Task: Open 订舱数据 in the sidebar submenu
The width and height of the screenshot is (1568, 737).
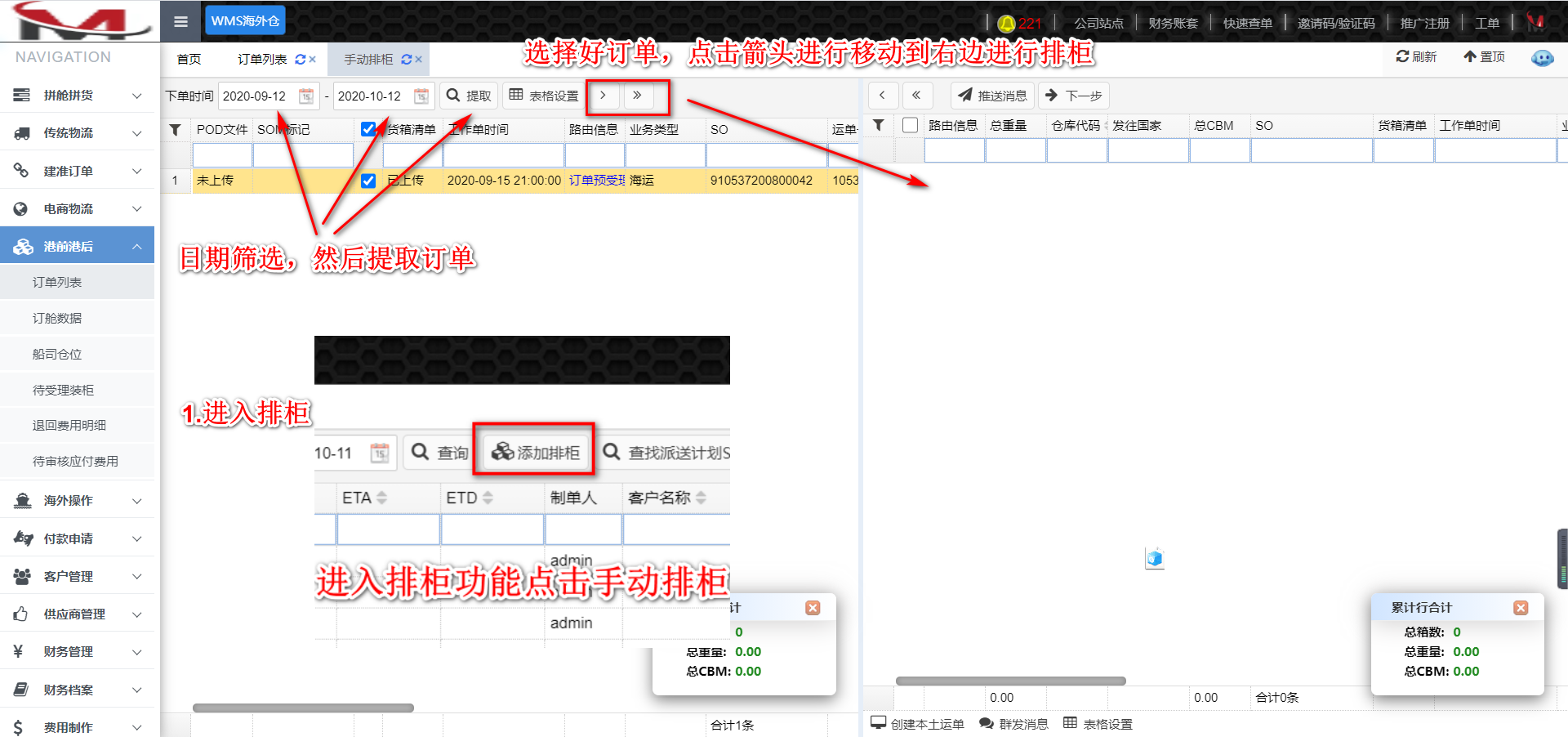Action: coord(78,318)
